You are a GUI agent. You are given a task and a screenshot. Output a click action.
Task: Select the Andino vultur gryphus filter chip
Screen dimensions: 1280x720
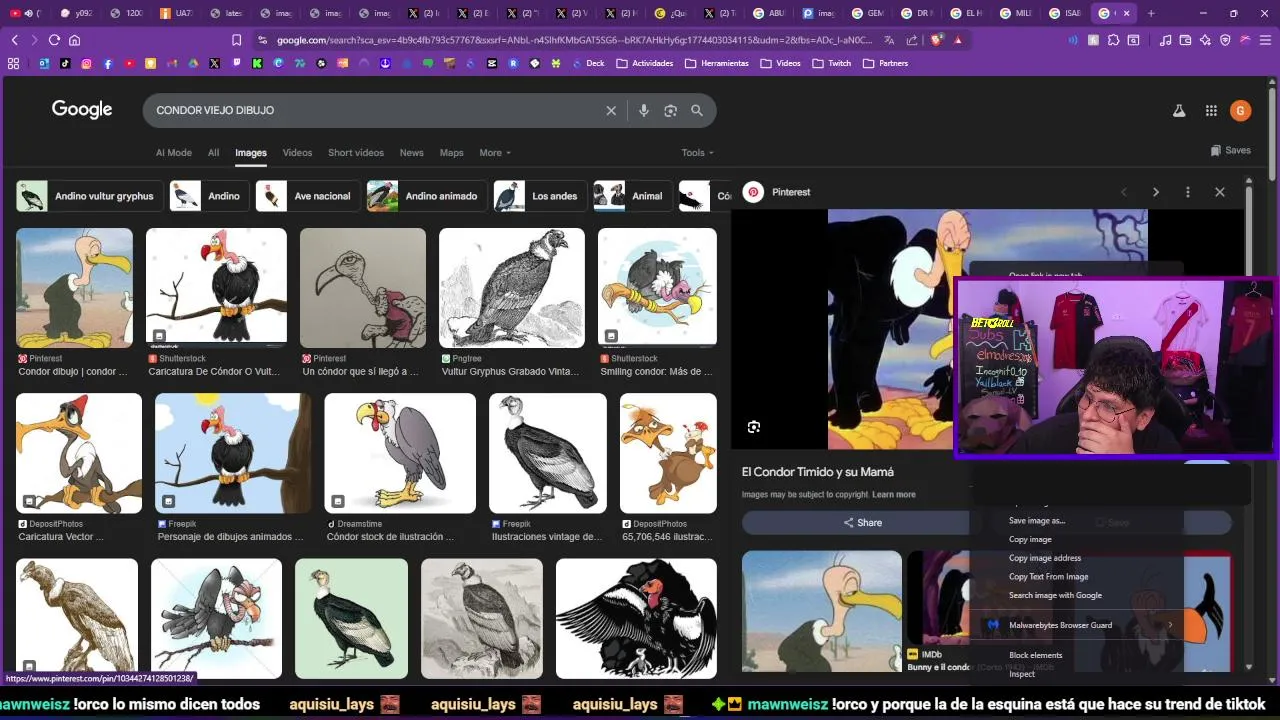[88, 196]
